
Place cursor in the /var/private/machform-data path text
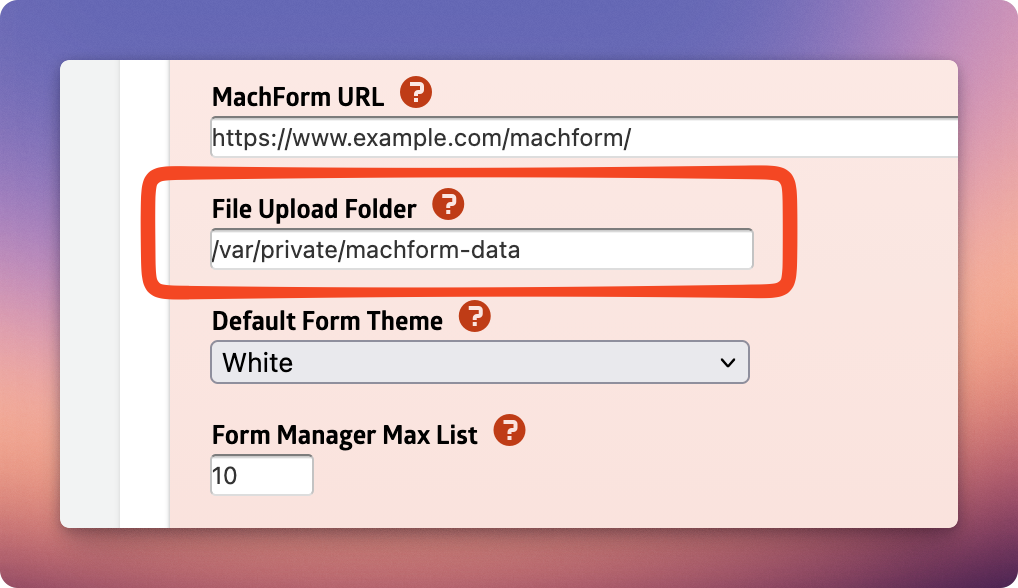pyautogui.click(x=366, y=250)
